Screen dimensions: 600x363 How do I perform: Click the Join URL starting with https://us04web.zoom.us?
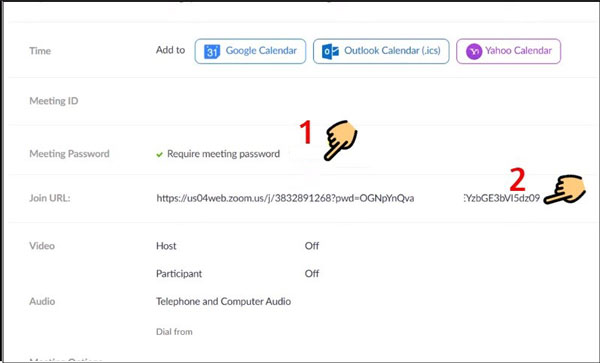285,198
